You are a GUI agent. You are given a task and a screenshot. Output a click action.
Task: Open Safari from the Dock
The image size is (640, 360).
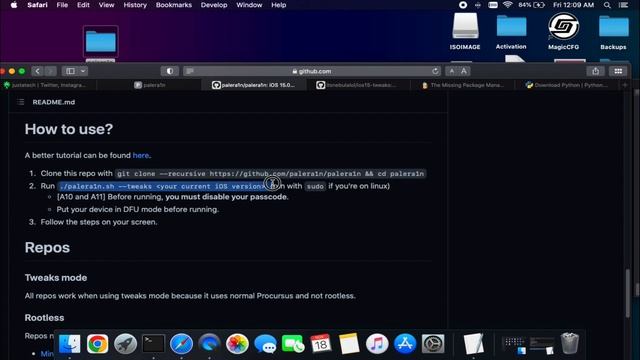click(x=181, y=344)
